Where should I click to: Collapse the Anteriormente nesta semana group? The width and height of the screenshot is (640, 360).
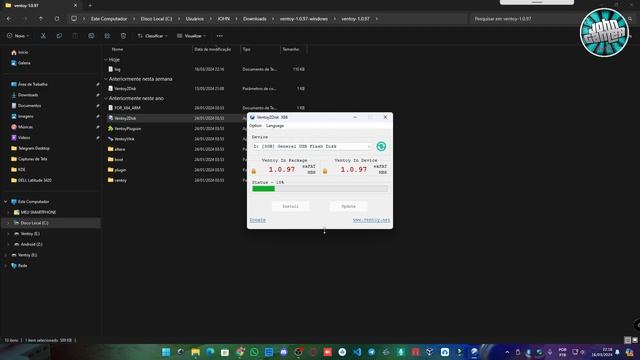pos(106,79)
